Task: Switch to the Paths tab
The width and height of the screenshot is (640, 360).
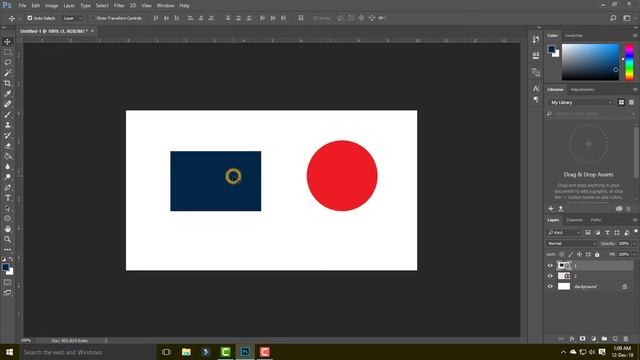Action: pyautogui.click(x=596, y=220)
